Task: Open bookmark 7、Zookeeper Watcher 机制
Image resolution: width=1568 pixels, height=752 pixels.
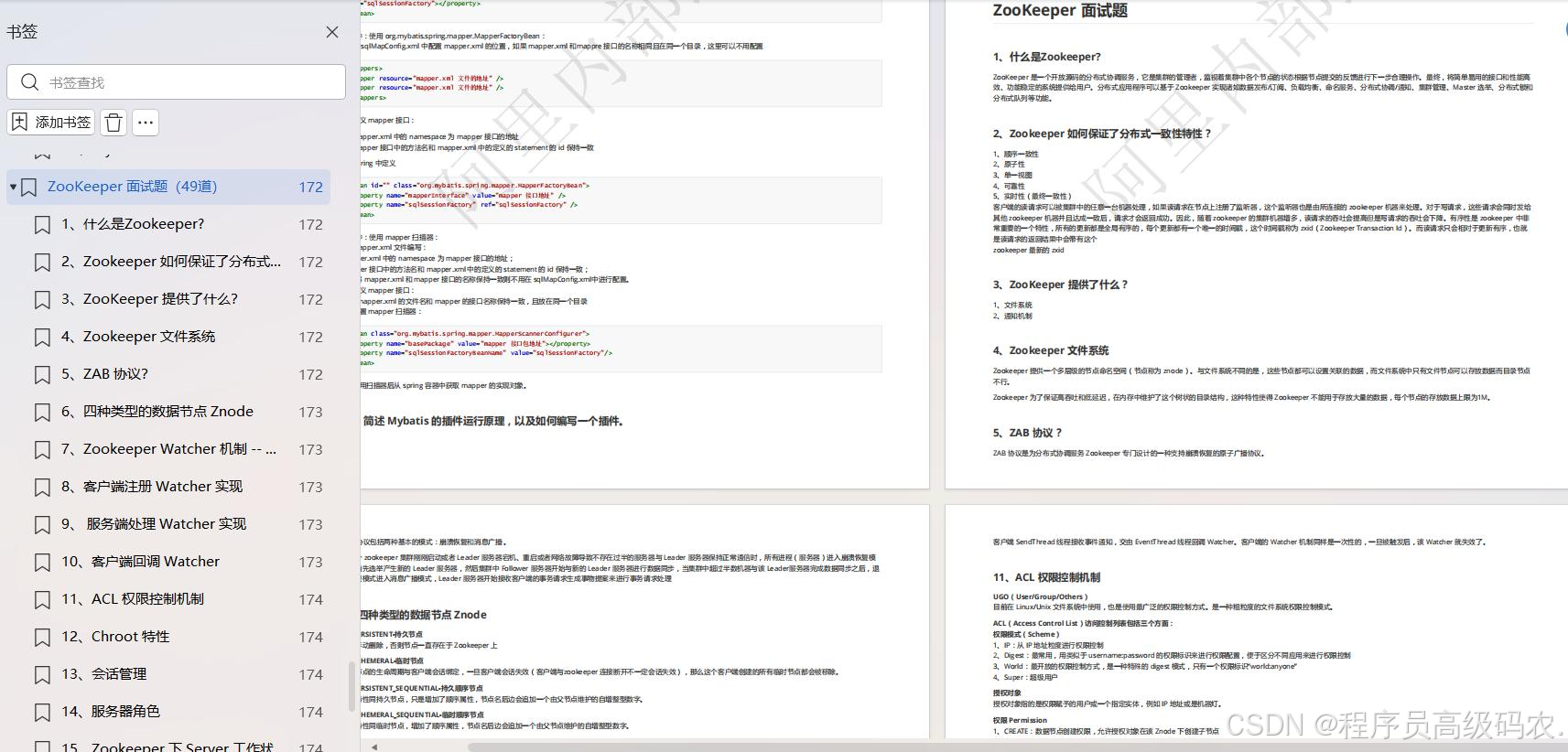Action: click(168, 449)
